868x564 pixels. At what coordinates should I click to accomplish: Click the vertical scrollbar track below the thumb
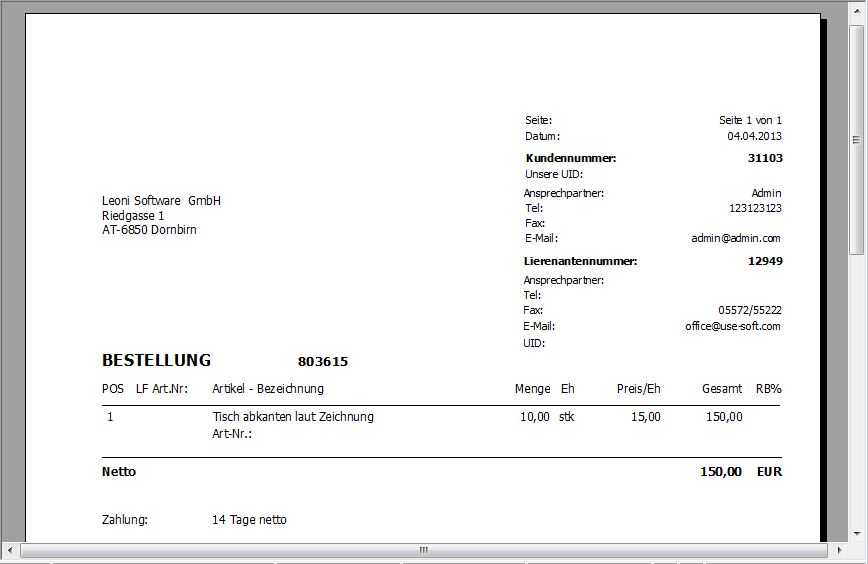(x=857, y=400)
